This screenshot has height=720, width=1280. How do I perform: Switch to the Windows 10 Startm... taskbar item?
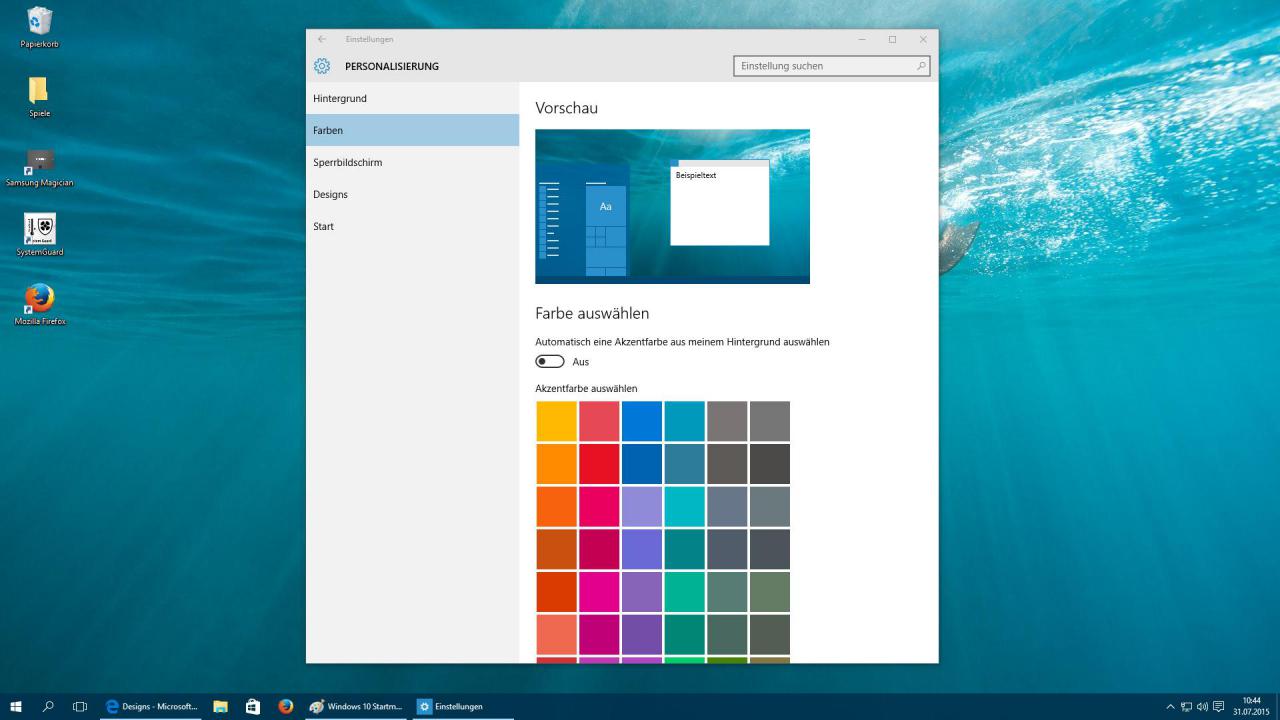click(356, 706)
